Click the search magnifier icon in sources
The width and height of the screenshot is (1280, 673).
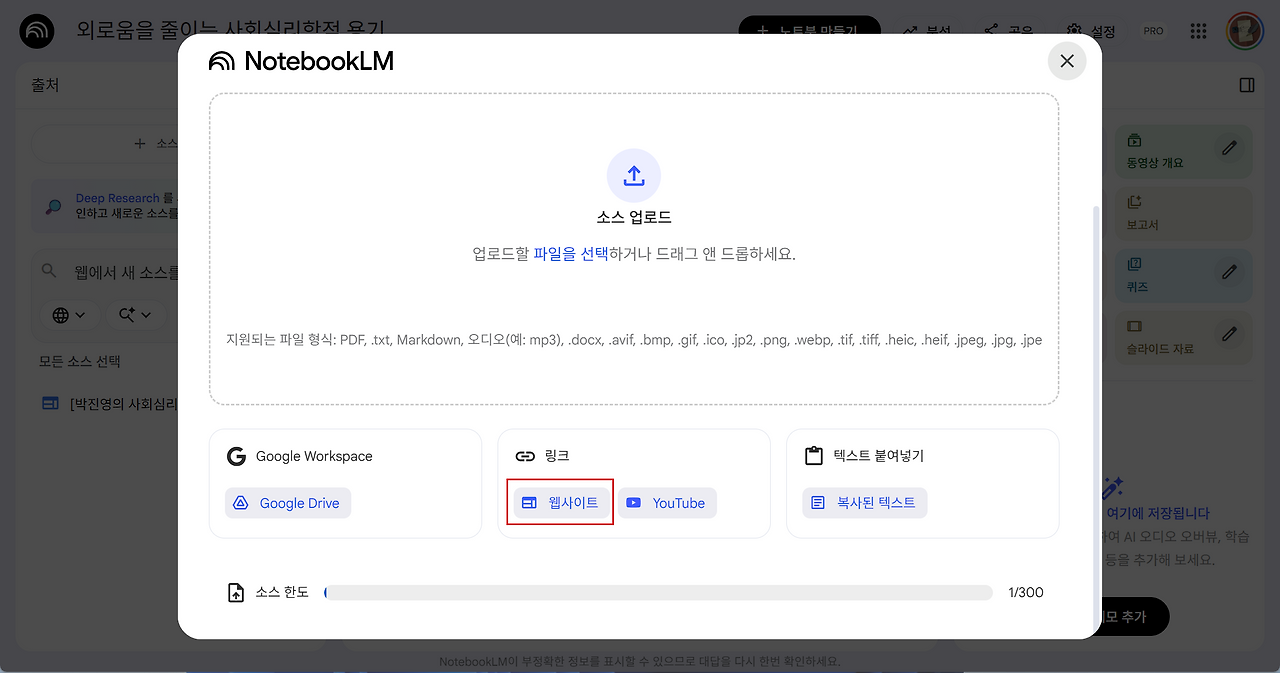pos(49,271)
